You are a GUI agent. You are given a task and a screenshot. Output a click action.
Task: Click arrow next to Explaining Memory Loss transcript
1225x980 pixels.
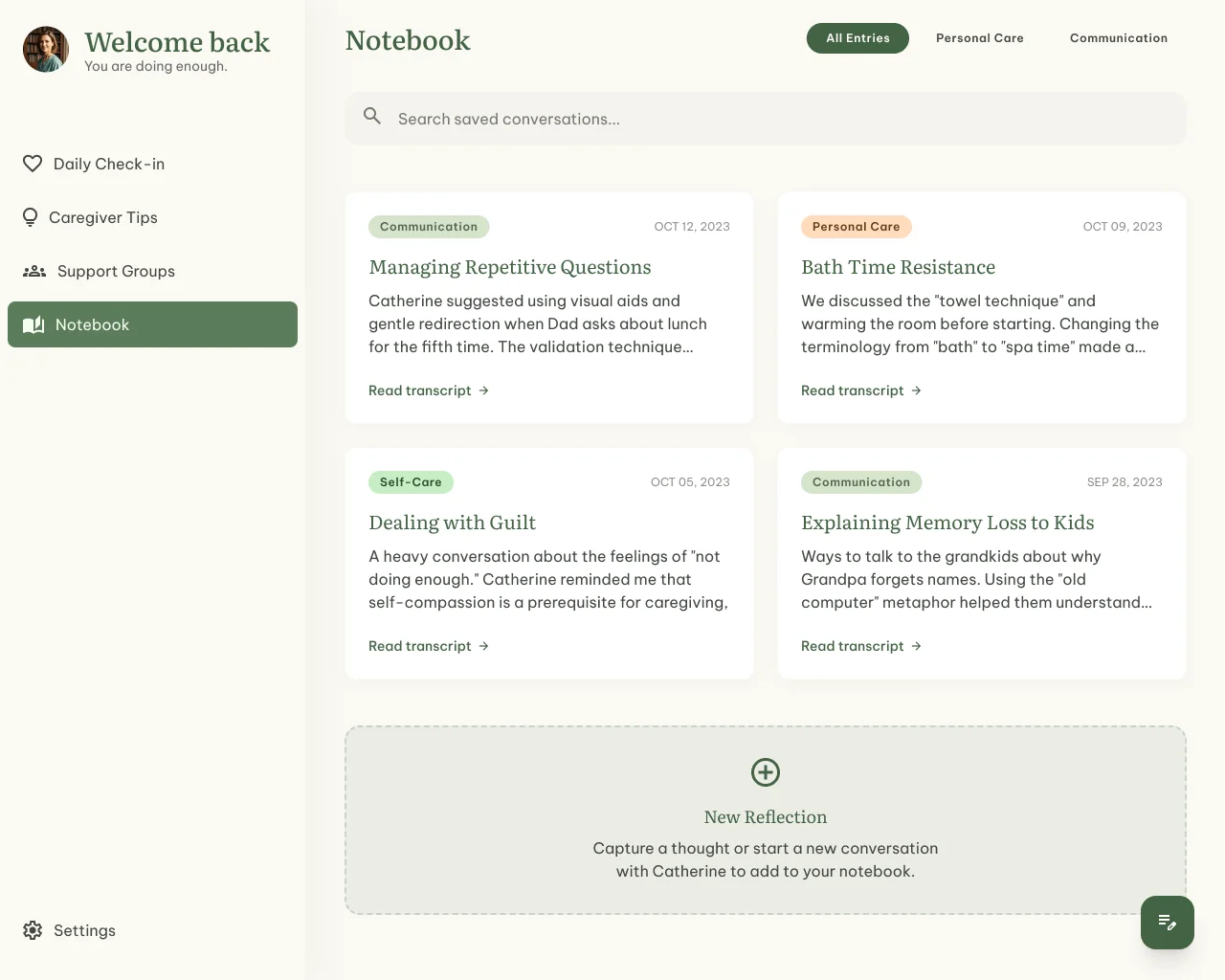(916, 646)
